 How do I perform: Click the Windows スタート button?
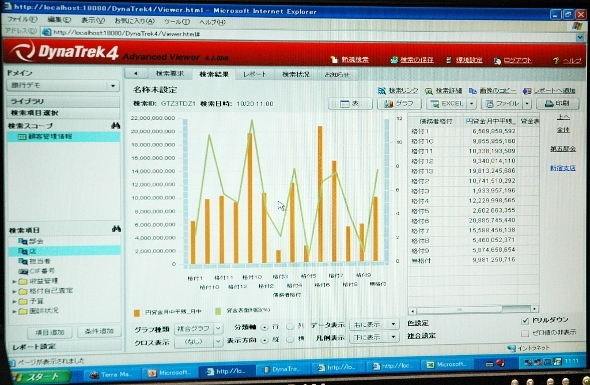[x=41, y=377]
